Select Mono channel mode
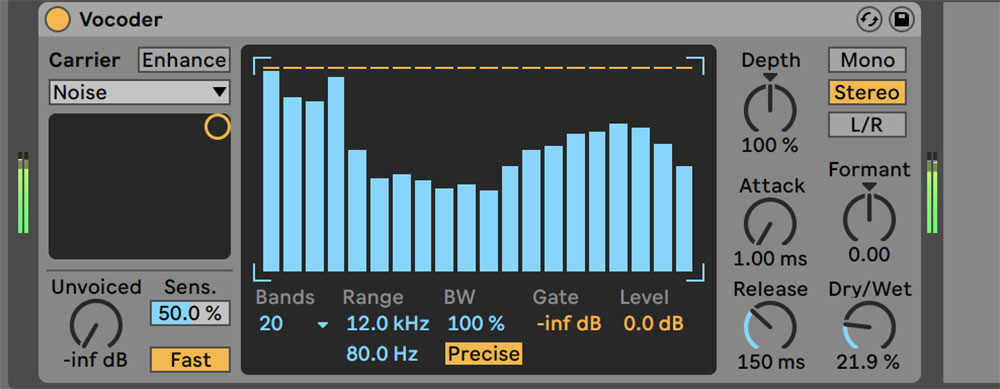The image size is (1000, 389). coord(867,60)
